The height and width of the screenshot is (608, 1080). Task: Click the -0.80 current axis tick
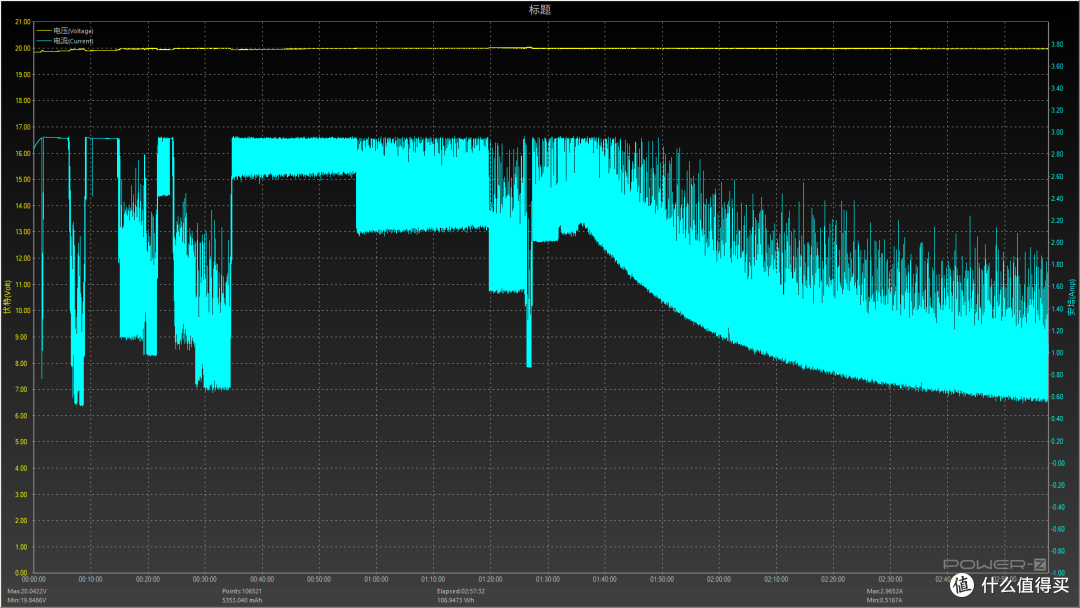[x=1057, y=552]
